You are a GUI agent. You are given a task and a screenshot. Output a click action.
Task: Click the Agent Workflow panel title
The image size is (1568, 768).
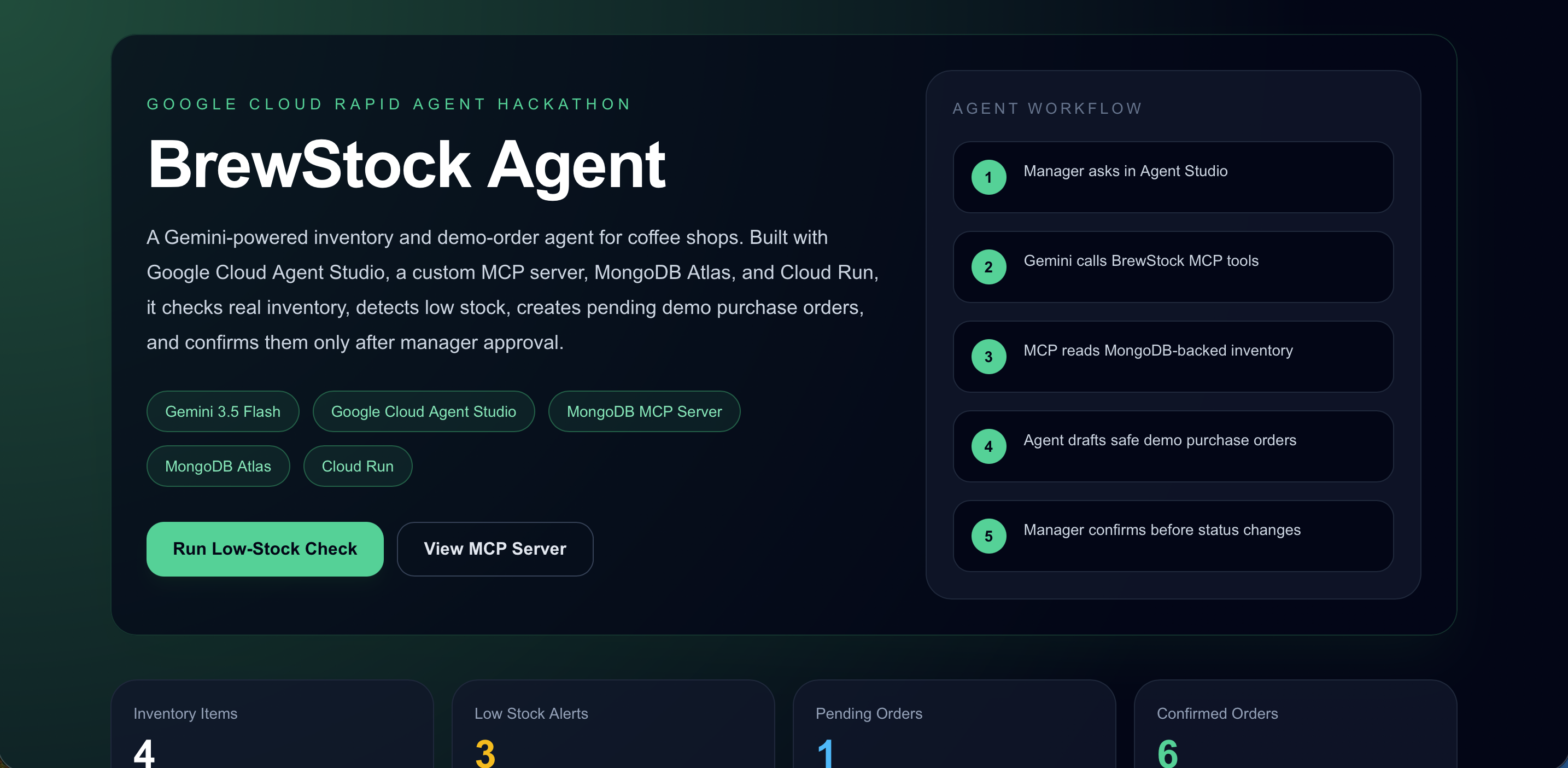pos(1047,108)
